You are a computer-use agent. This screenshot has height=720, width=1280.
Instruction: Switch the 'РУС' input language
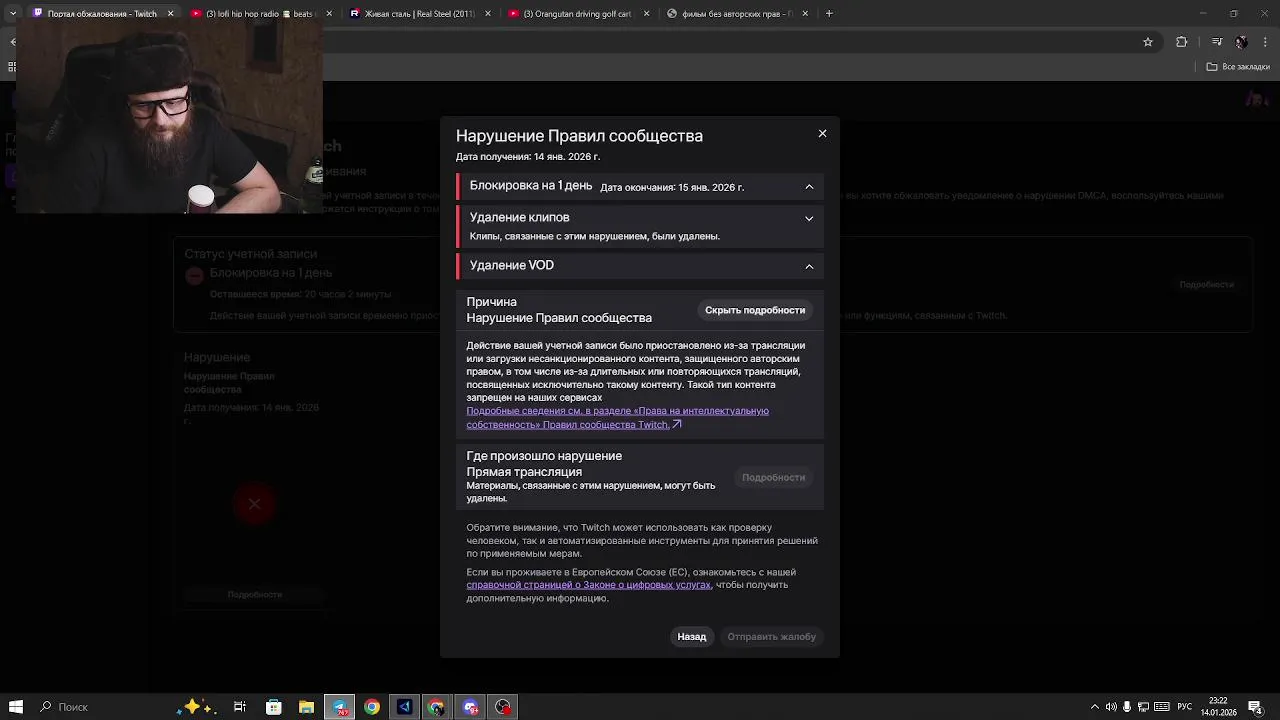click(x=1184, y=707)
